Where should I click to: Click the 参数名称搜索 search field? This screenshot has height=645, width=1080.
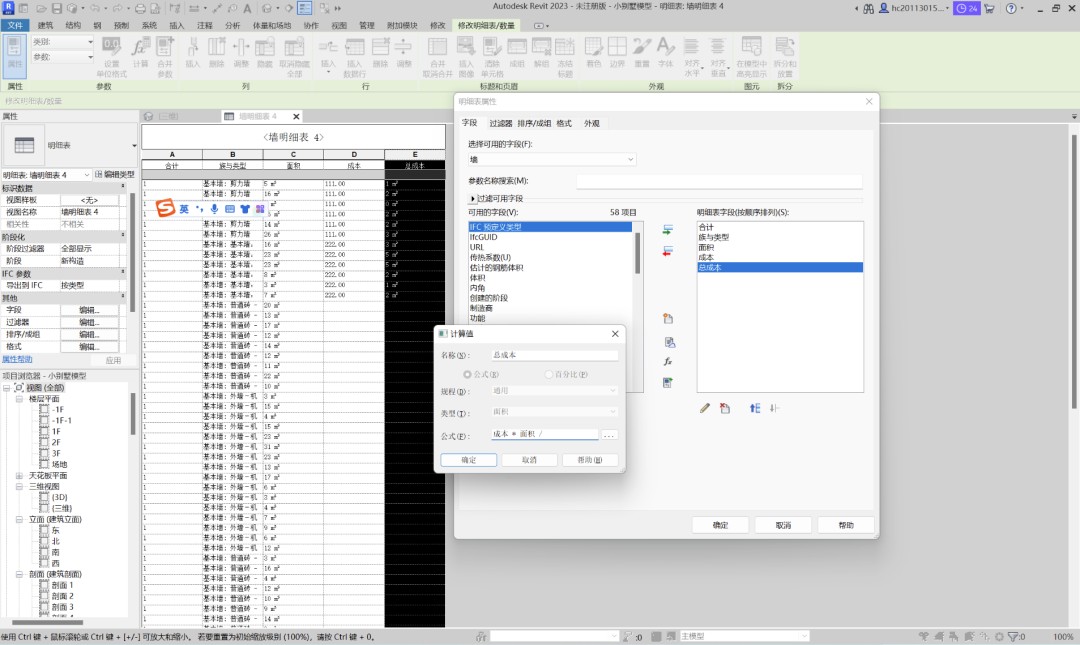point(719,181)
